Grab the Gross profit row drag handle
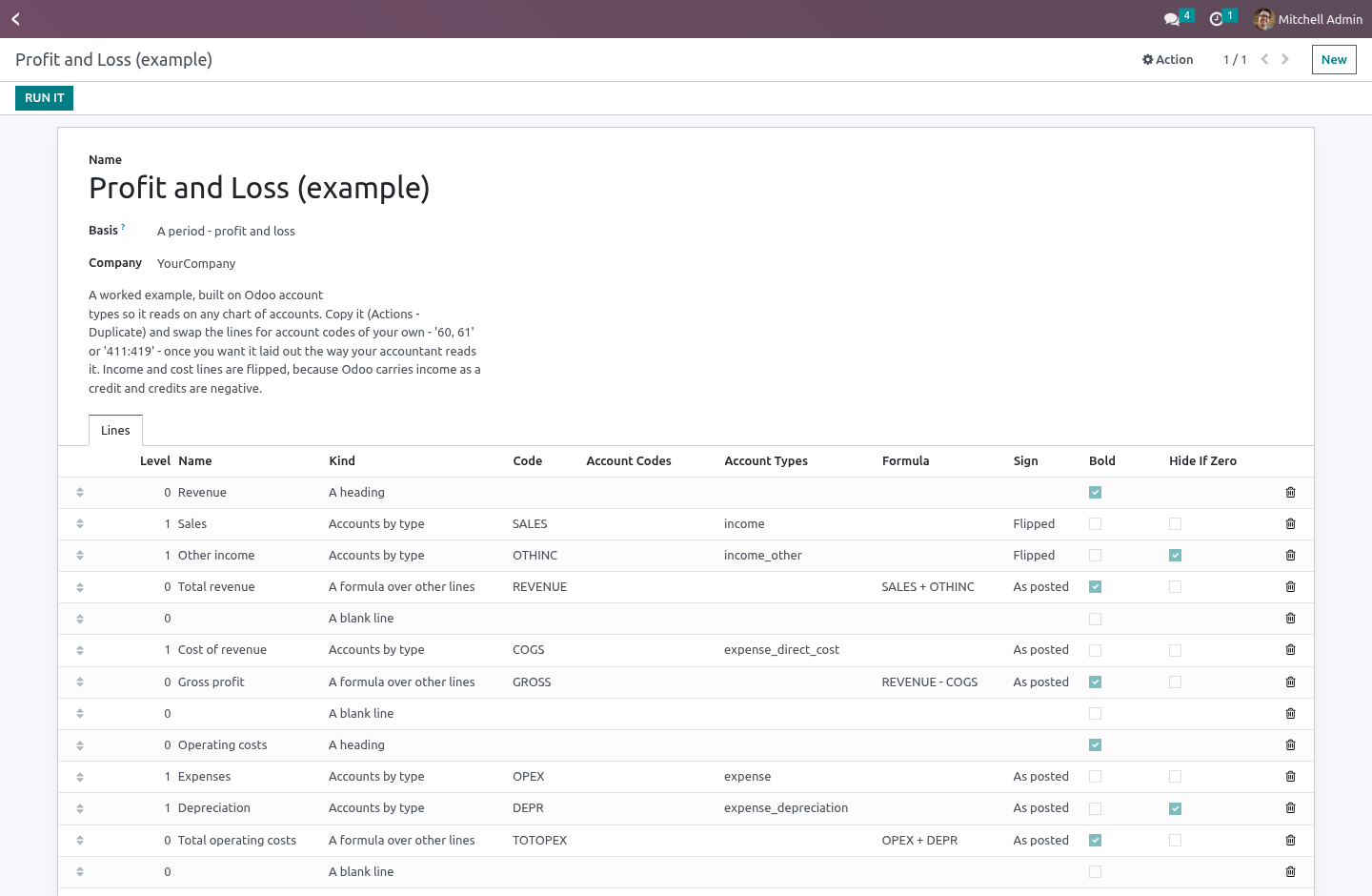Viewport: 1372px width, 896px height. pos(80,682)
